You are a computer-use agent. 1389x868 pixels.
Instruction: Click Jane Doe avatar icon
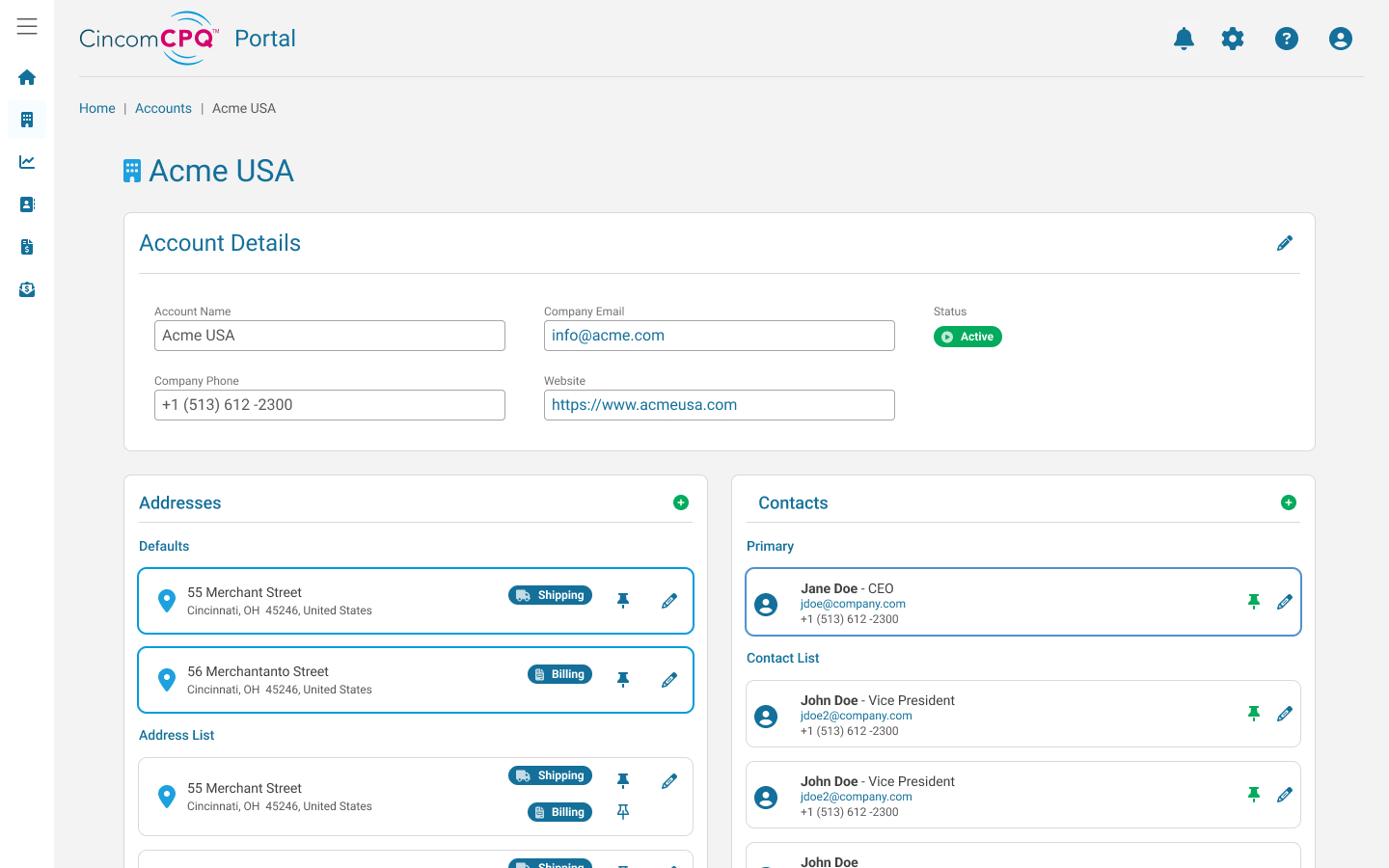[x=766, y=605]
